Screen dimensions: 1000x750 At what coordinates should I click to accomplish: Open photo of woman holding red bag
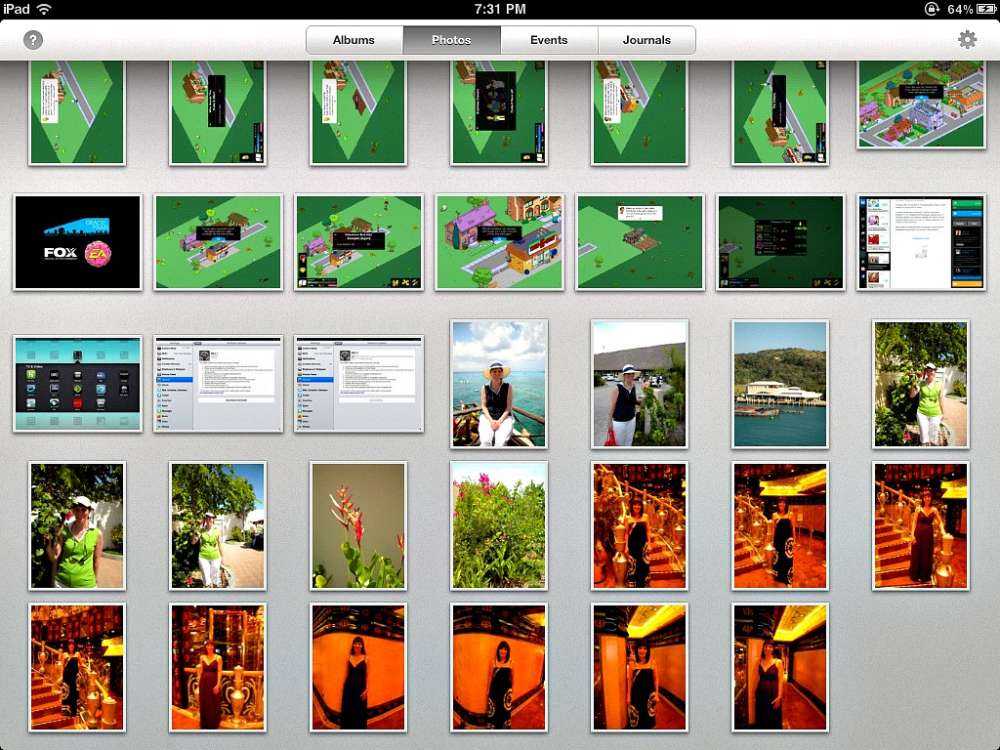[x=638, y=383]
